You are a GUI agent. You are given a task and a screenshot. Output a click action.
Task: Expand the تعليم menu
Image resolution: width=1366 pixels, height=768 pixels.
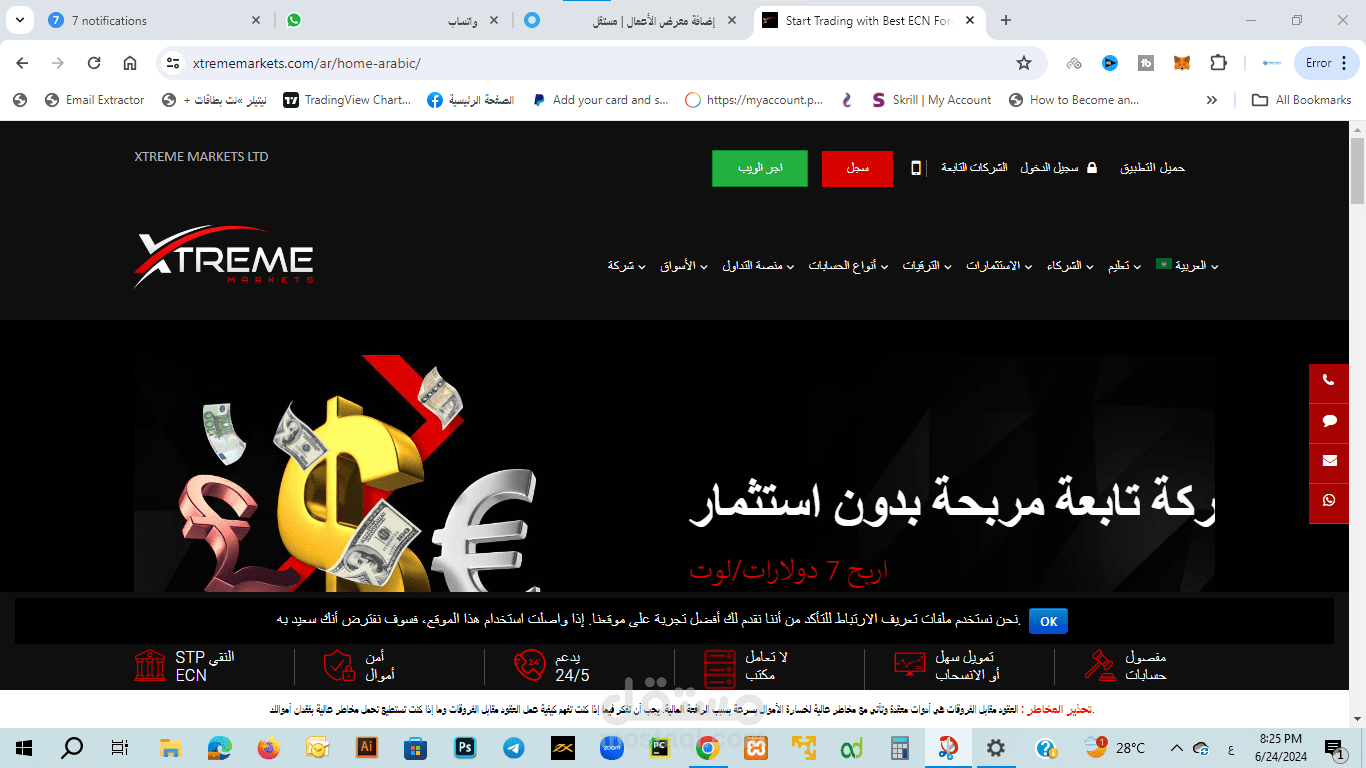click(x=1124, y=266)
